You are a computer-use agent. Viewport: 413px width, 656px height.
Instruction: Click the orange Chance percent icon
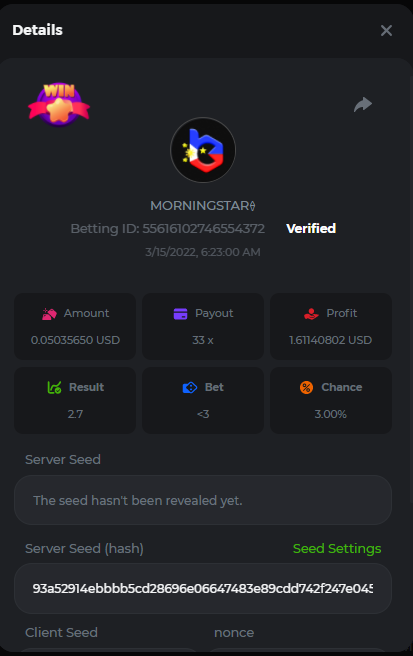point(306,387)
